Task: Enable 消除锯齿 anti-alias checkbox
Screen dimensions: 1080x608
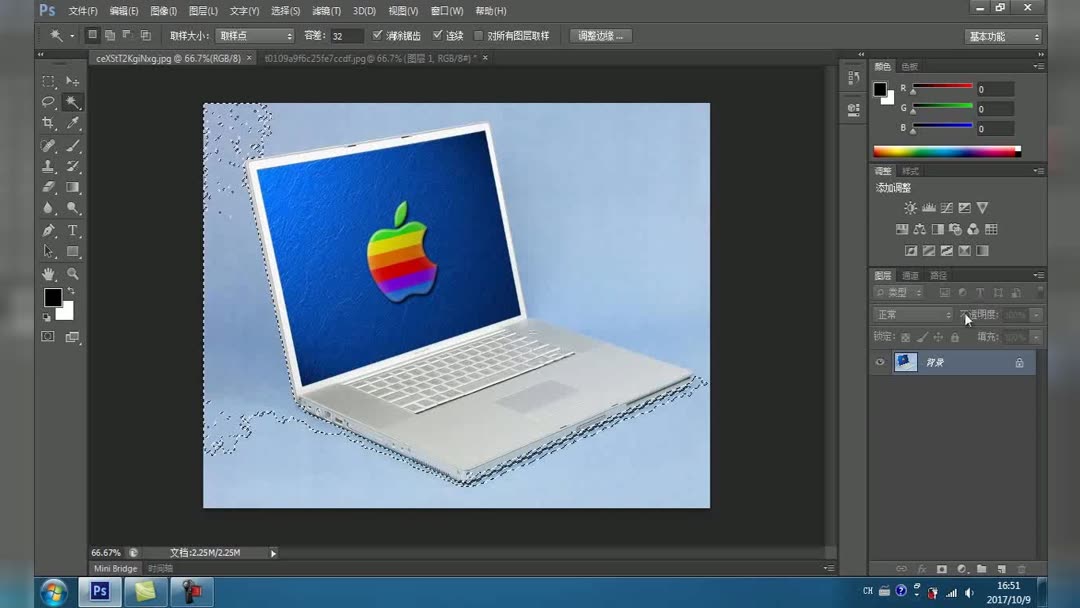Action: pos(377,35)
